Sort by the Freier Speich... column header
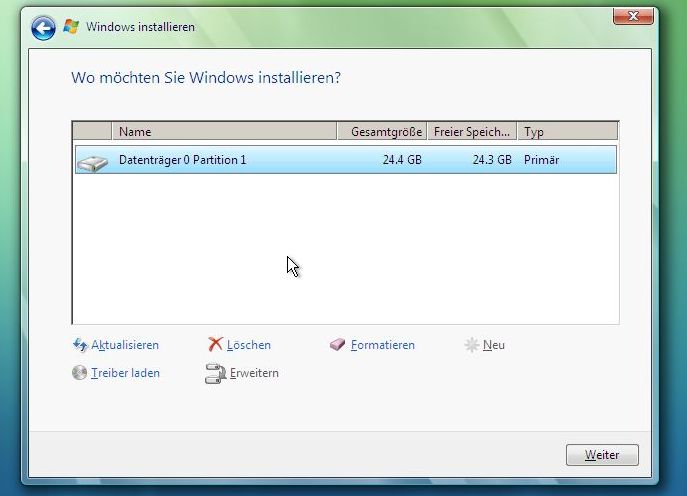This screenshot has height=496, width=687. pyautogui.click(x=472, y=131)
